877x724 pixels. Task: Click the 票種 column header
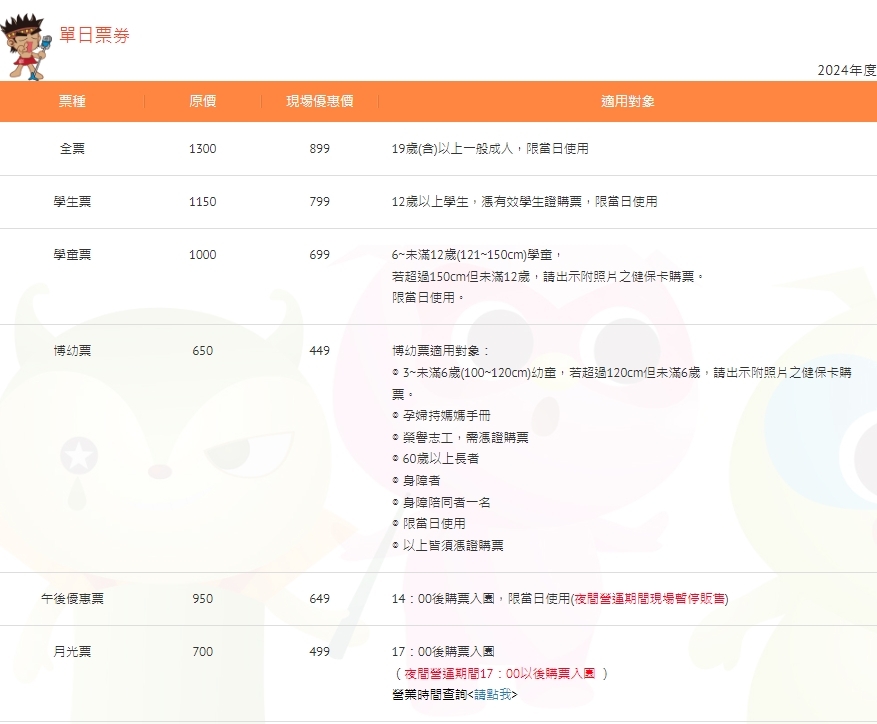[72, 101]
